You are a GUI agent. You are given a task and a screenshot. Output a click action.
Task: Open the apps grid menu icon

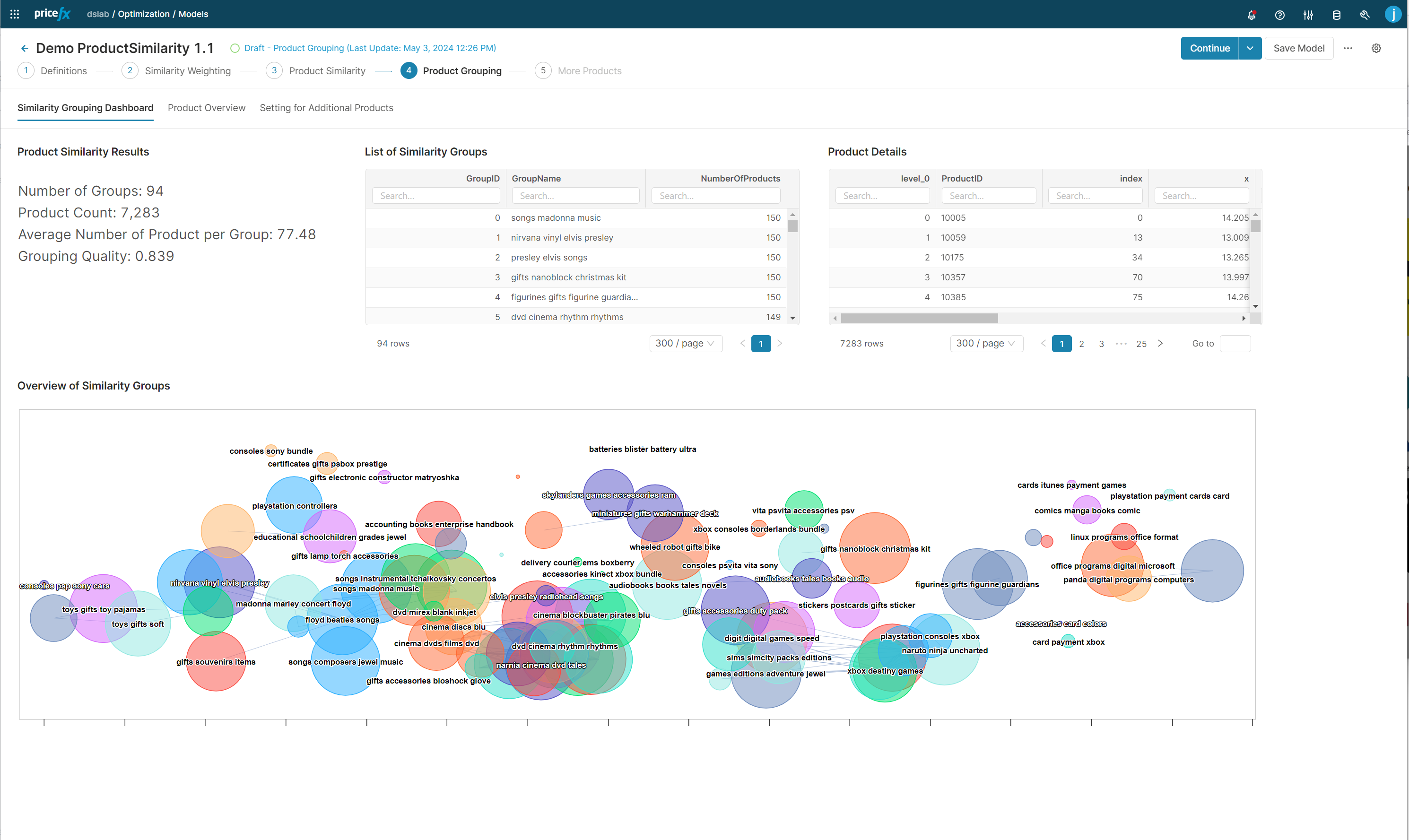click(15, 14)
